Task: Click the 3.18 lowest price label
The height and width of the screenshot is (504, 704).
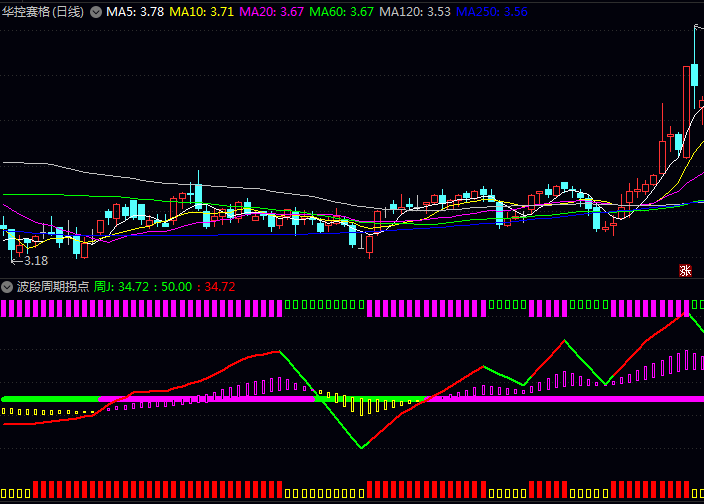Action: pos(35,260)
